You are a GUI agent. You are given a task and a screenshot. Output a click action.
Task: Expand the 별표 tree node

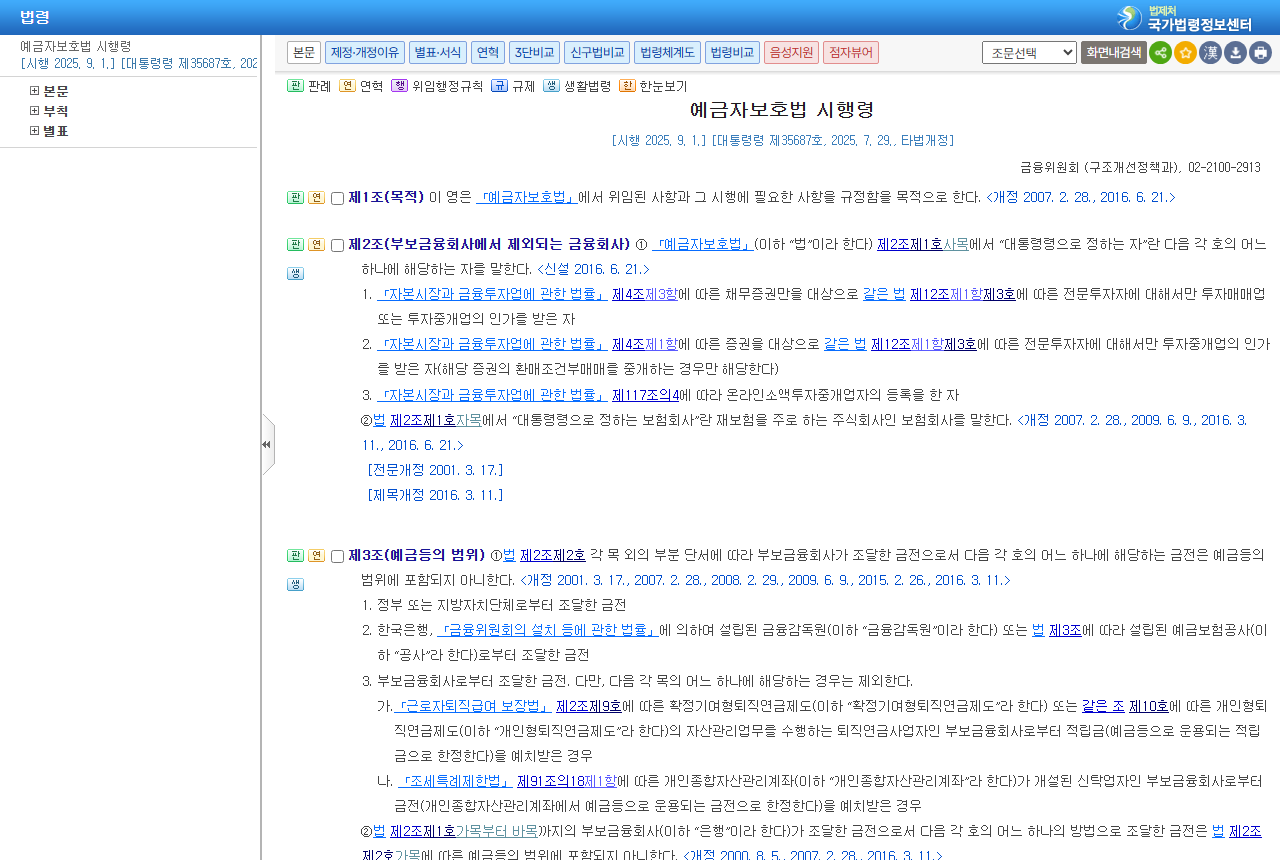(x=34, y=131)
